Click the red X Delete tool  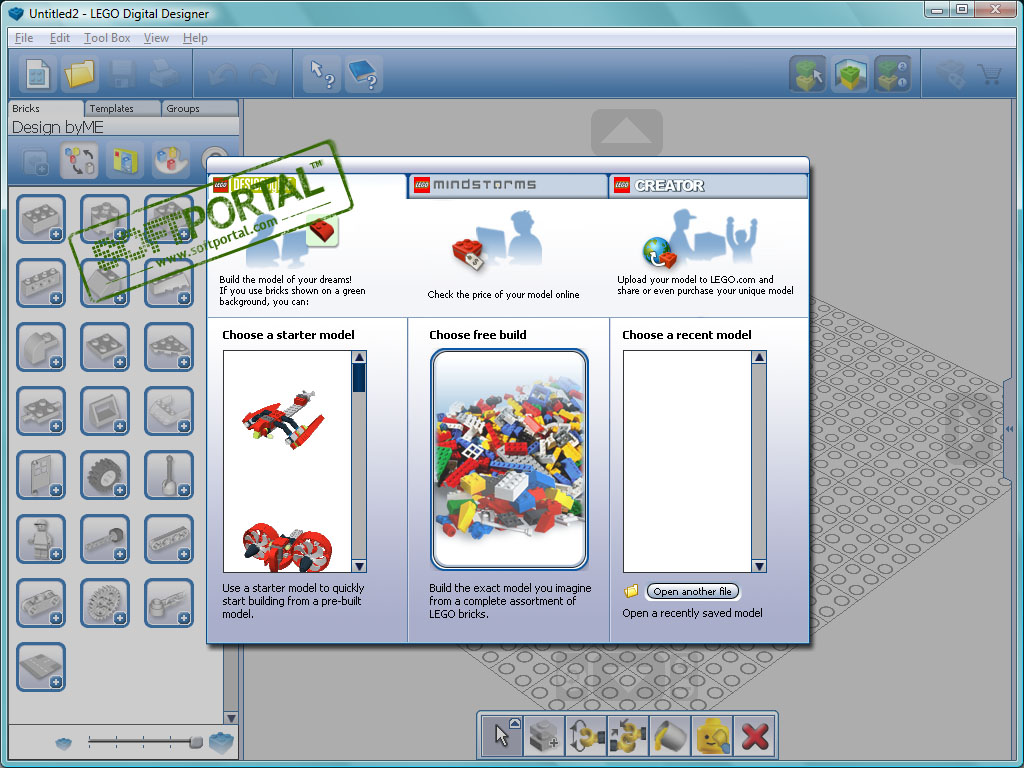754,735
